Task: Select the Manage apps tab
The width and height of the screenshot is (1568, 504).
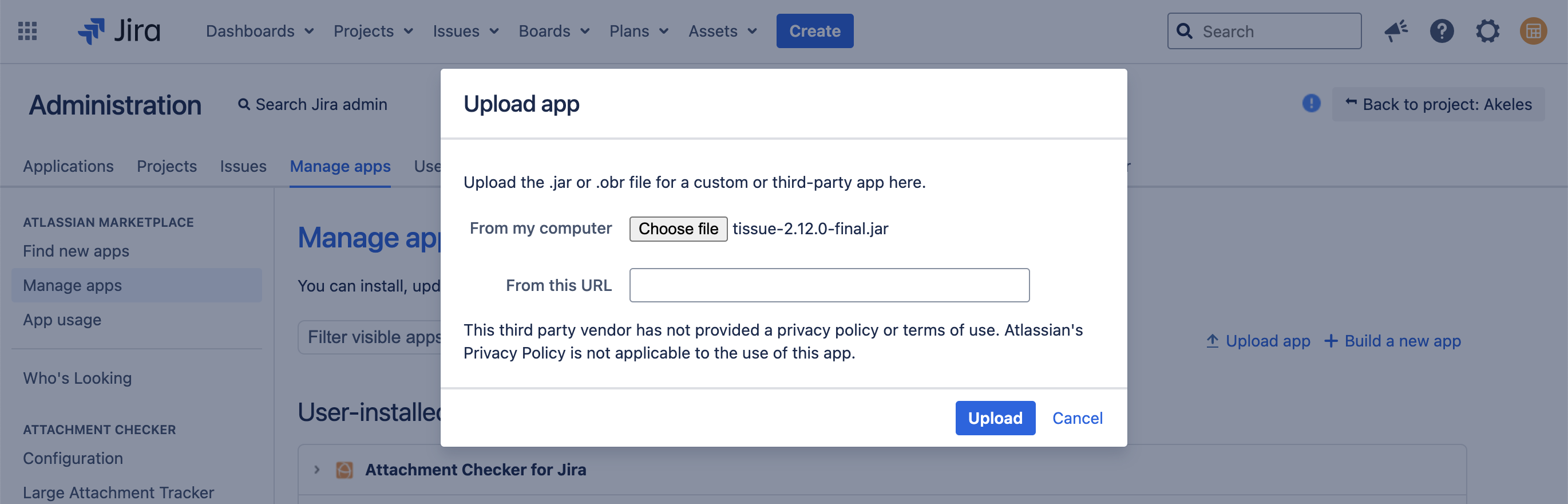Action: (340, 166)
